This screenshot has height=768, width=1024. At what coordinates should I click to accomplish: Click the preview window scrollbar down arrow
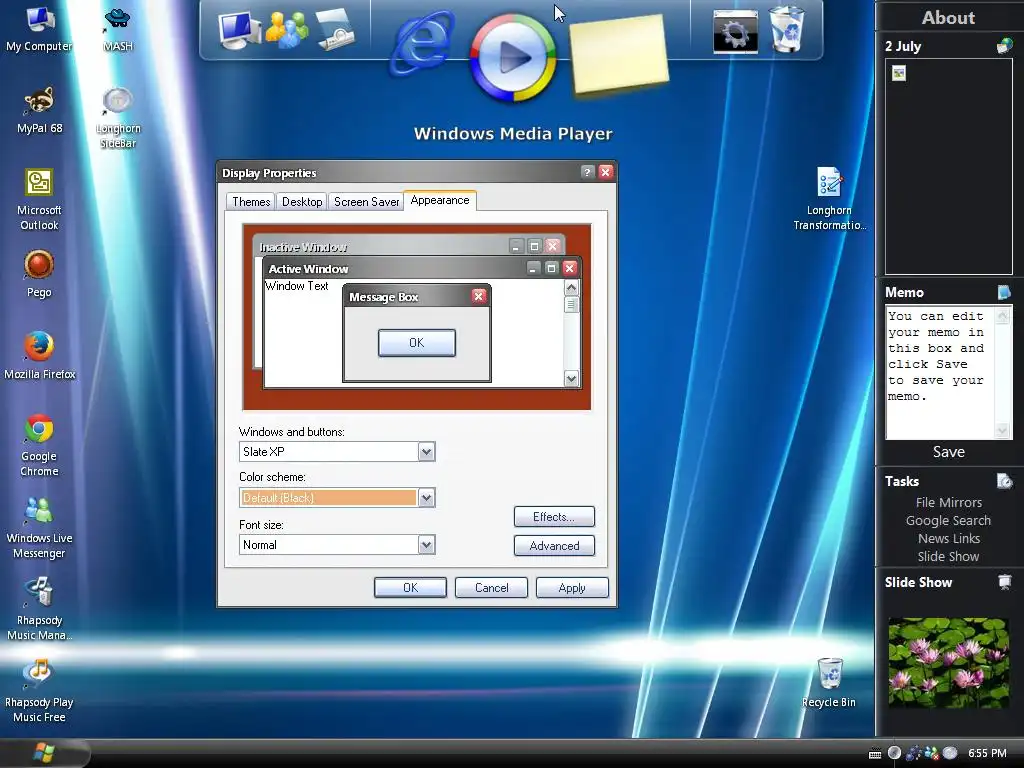coord(571,379)
